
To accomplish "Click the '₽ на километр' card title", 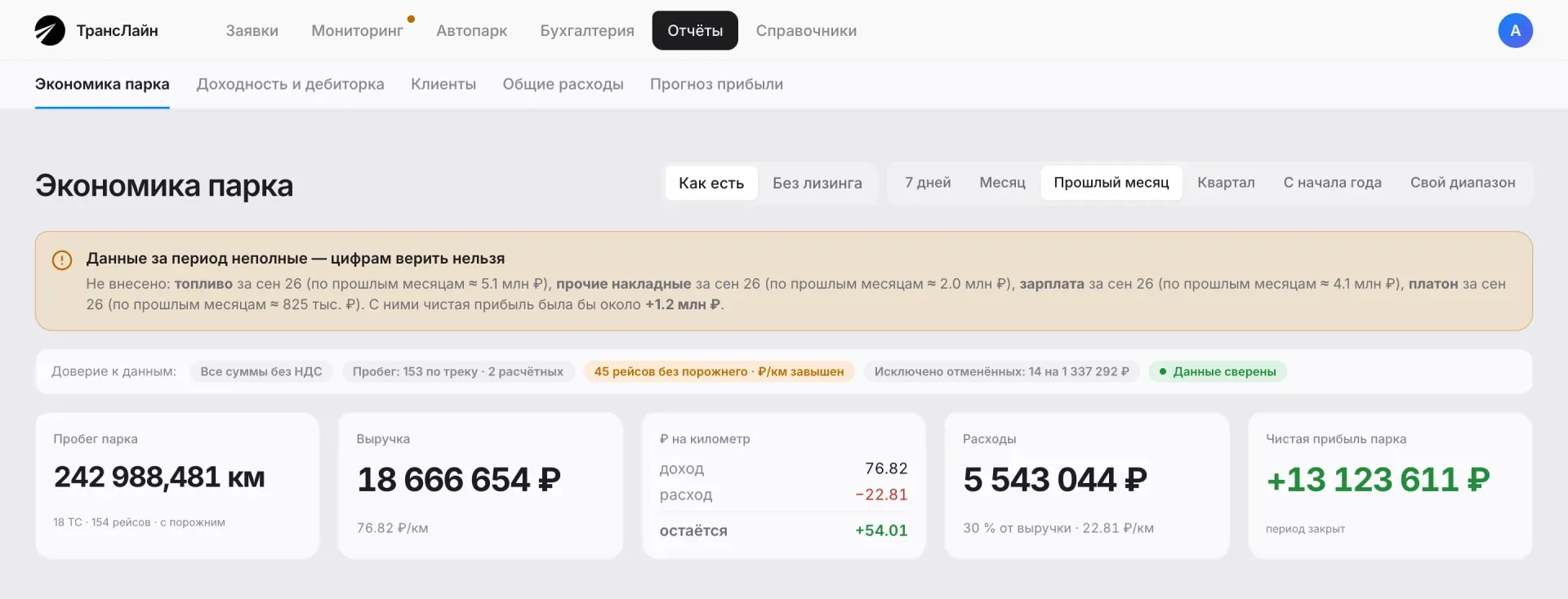I will pyautogui.click(x=705, y=439).
